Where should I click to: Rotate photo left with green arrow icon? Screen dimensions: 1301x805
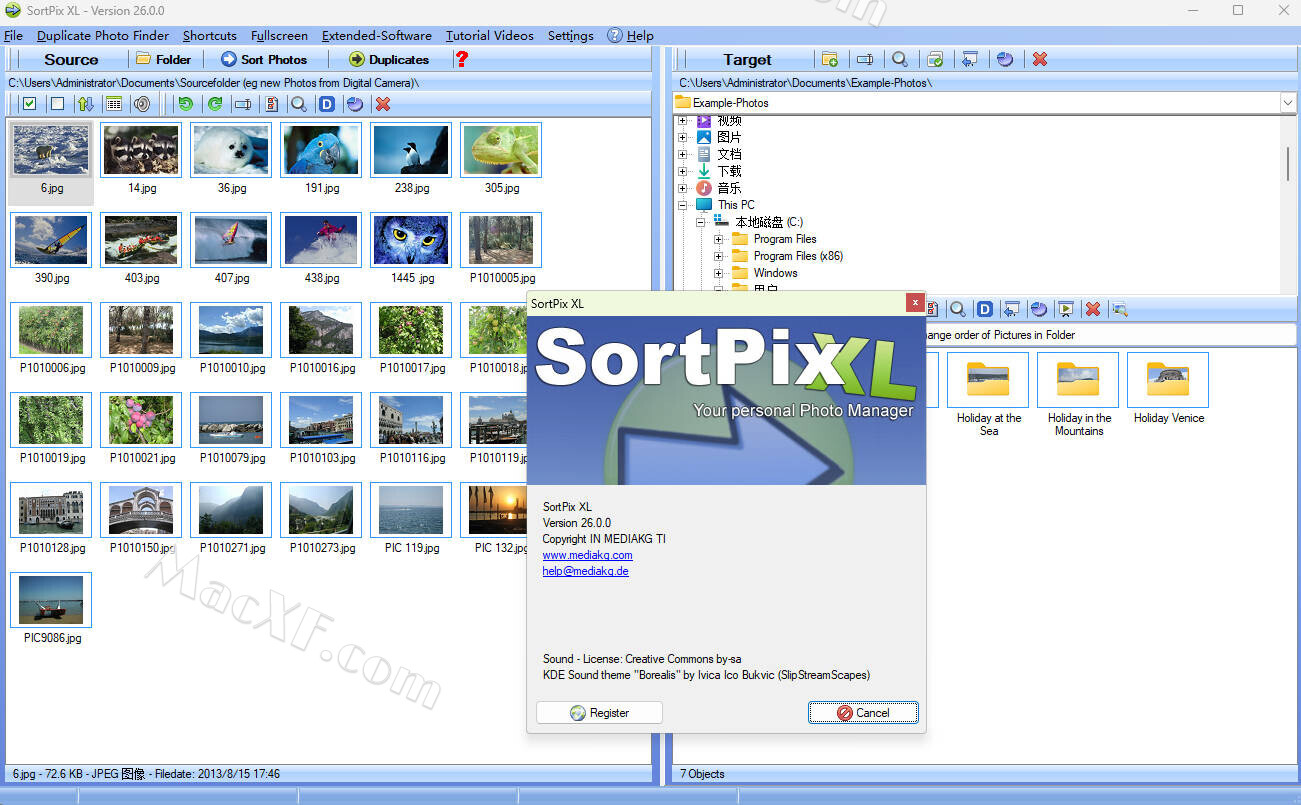pyautogui.click(x=185, y=104)
